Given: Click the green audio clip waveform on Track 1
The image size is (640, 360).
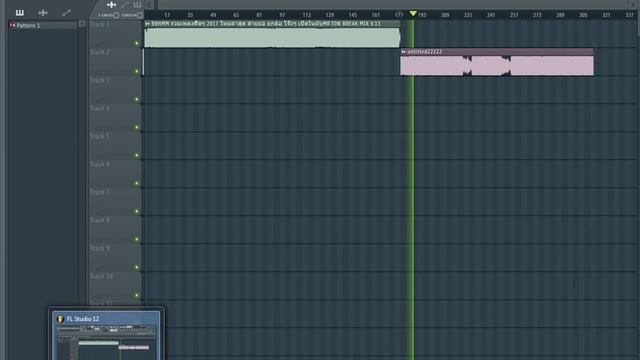Looking at the screenshot, I should (x=272, y=38).
